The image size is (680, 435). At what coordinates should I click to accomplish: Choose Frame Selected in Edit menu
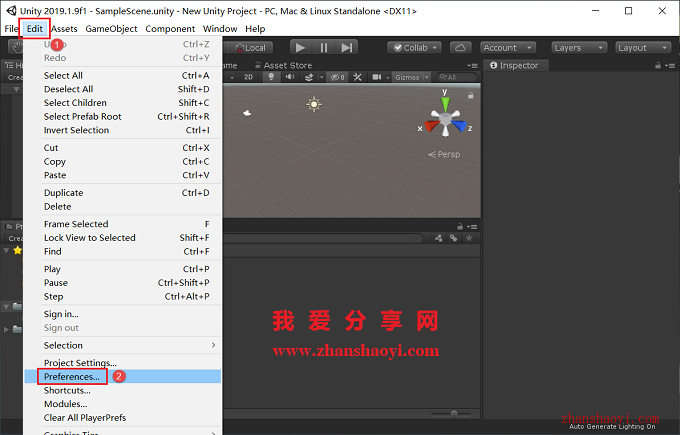click(123, 224)
